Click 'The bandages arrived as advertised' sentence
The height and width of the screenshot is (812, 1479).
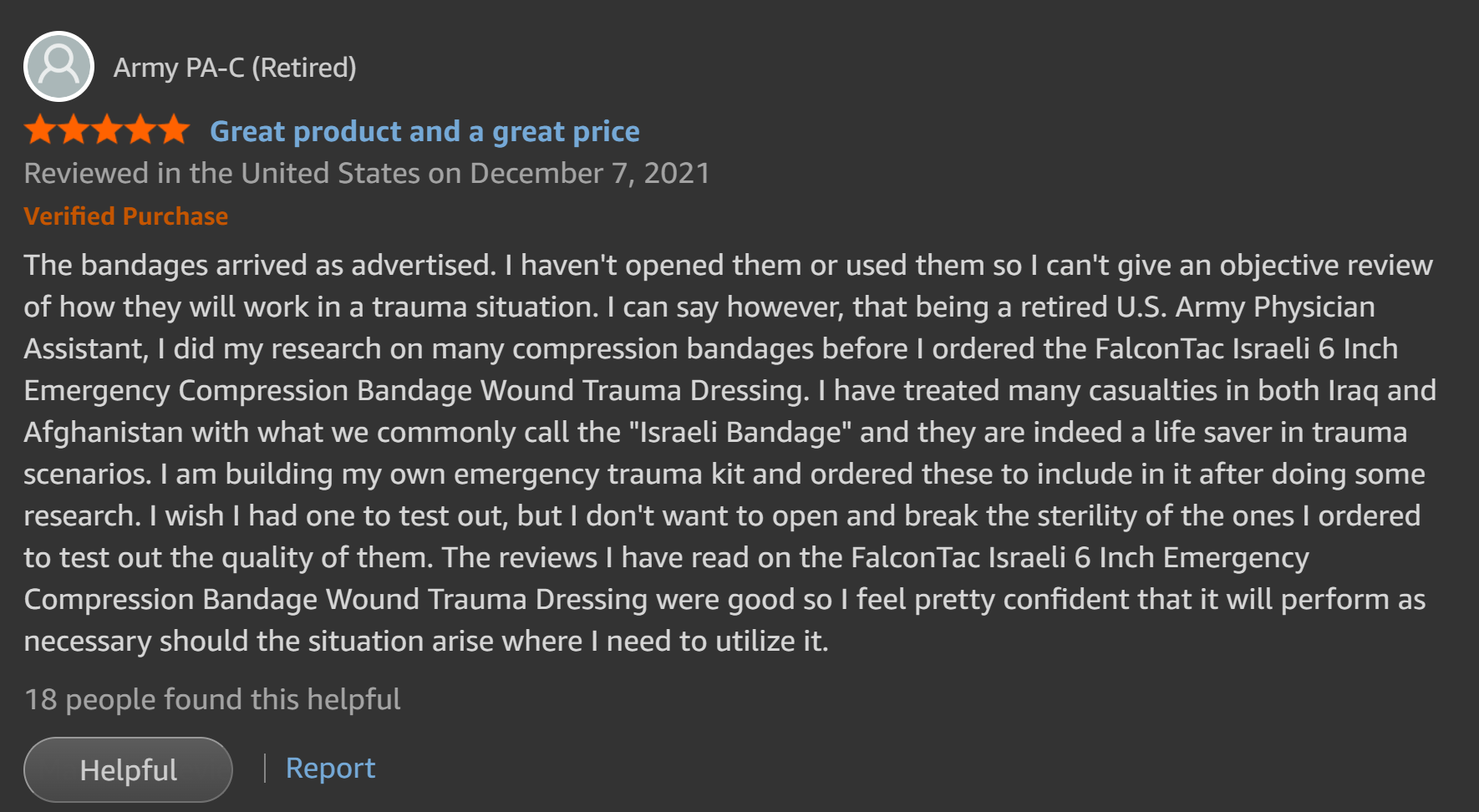tap(260, 266)
